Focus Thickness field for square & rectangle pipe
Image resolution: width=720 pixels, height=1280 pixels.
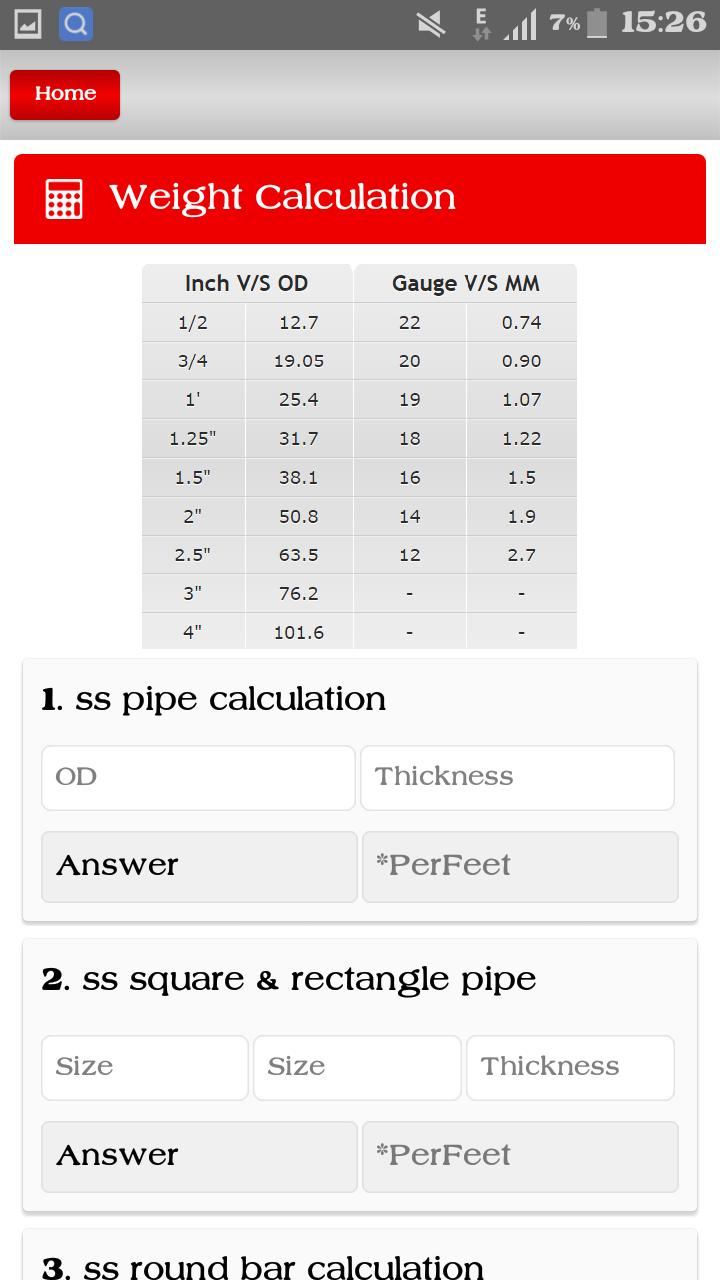[x=570, y=1067]
